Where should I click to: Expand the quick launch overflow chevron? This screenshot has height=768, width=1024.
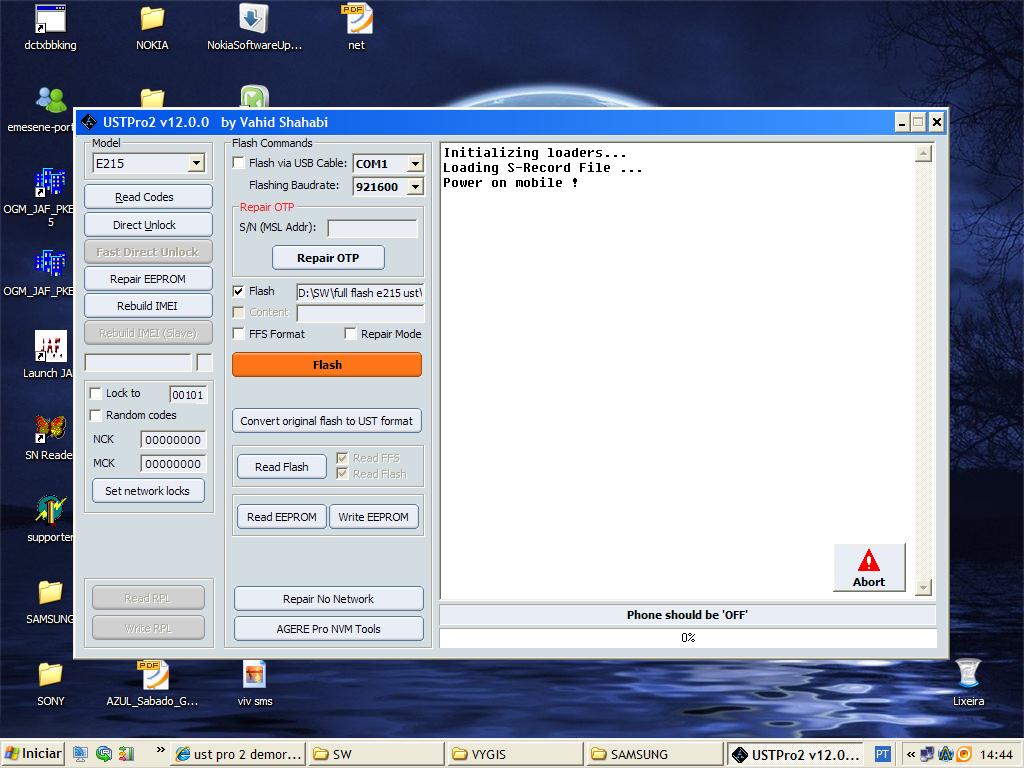[x=160, y=750]
